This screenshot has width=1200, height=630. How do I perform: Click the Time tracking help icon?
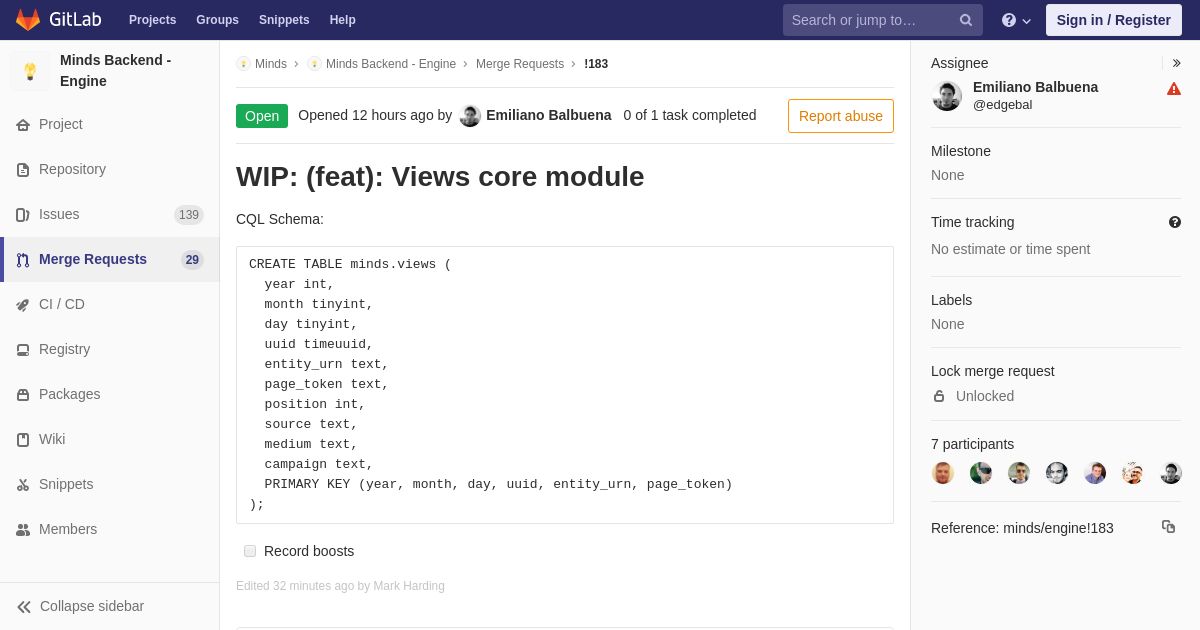point(1175,222)
